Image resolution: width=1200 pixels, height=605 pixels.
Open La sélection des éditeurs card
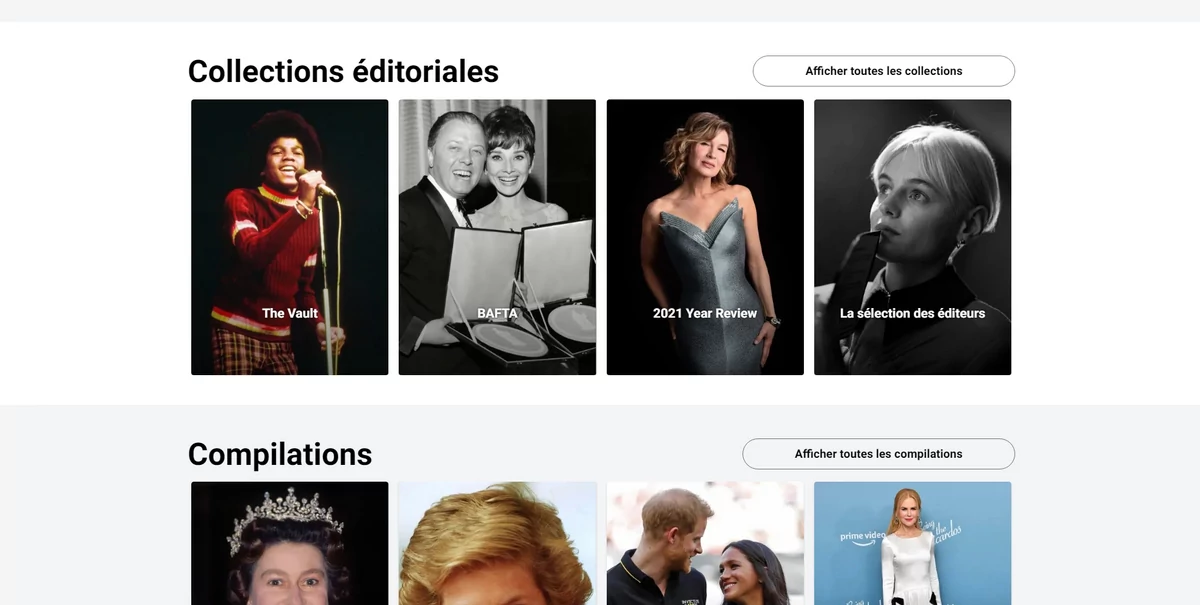pyautogui.click(x=912, y=237)
